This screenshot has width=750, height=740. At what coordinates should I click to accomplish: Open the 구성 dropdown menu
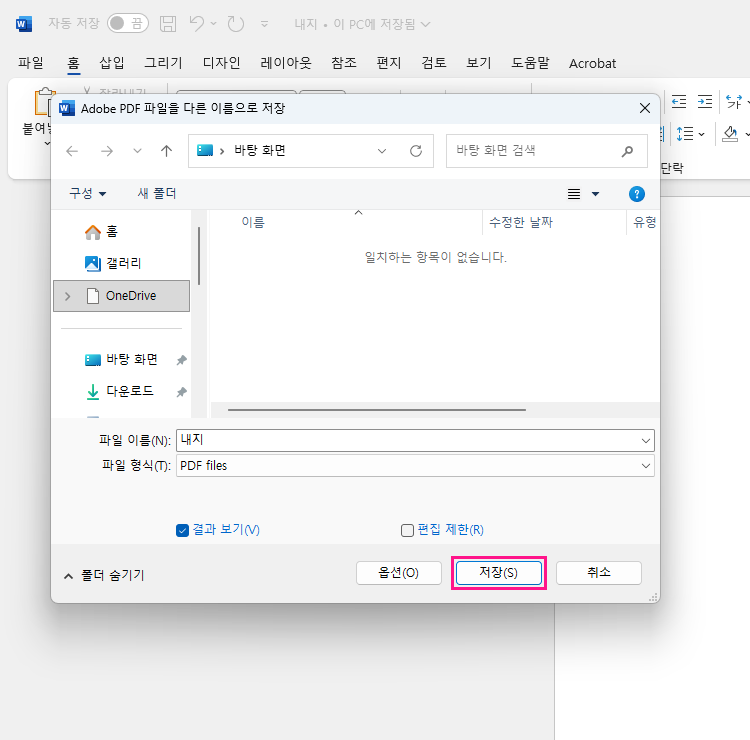pos(88,194)
